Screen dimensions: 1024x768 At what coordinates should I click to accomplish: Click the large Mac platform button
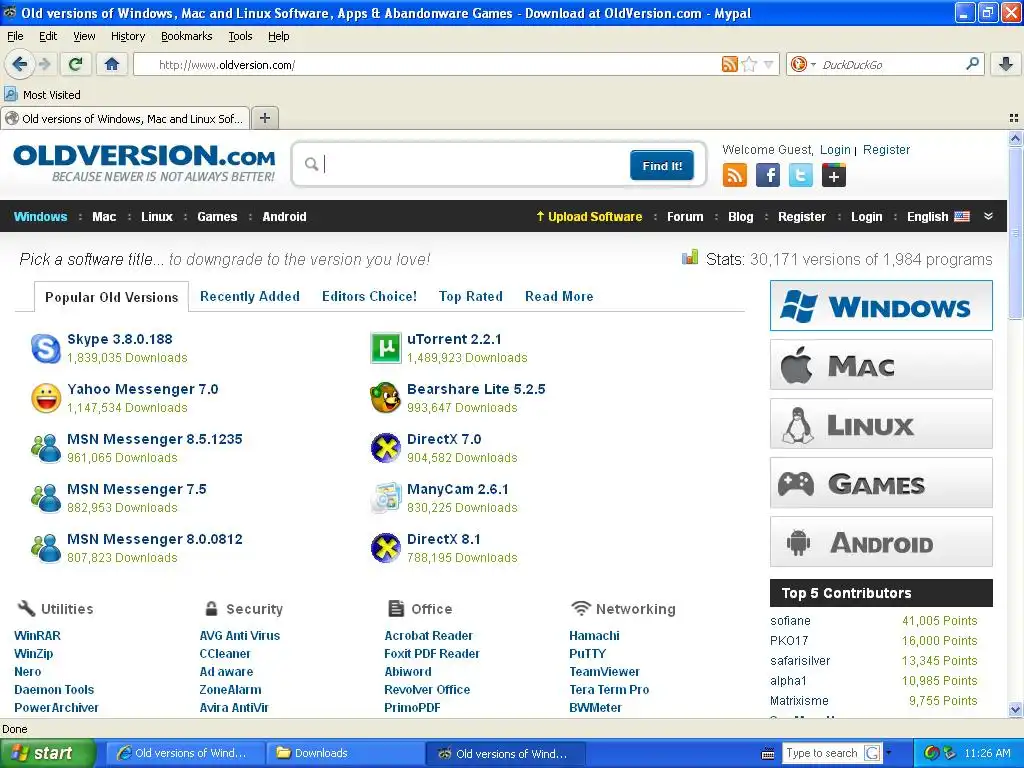881,365
